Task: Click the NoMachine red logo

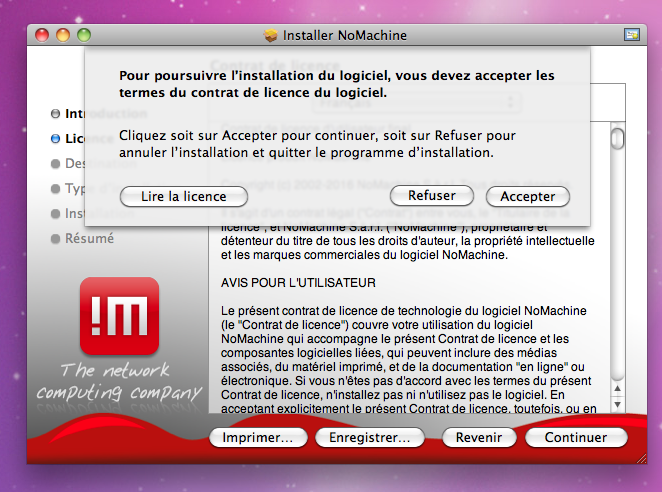Action: (x=119, y=316)
